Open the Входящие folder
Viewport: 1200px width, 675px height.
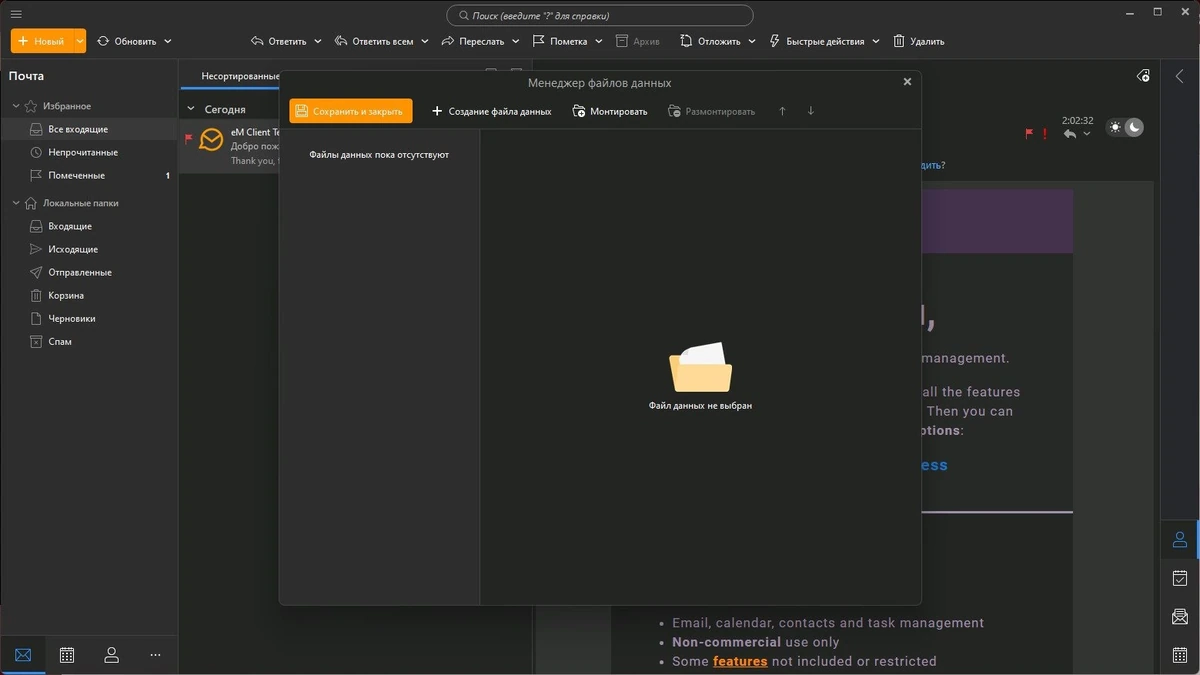(89, 226)
